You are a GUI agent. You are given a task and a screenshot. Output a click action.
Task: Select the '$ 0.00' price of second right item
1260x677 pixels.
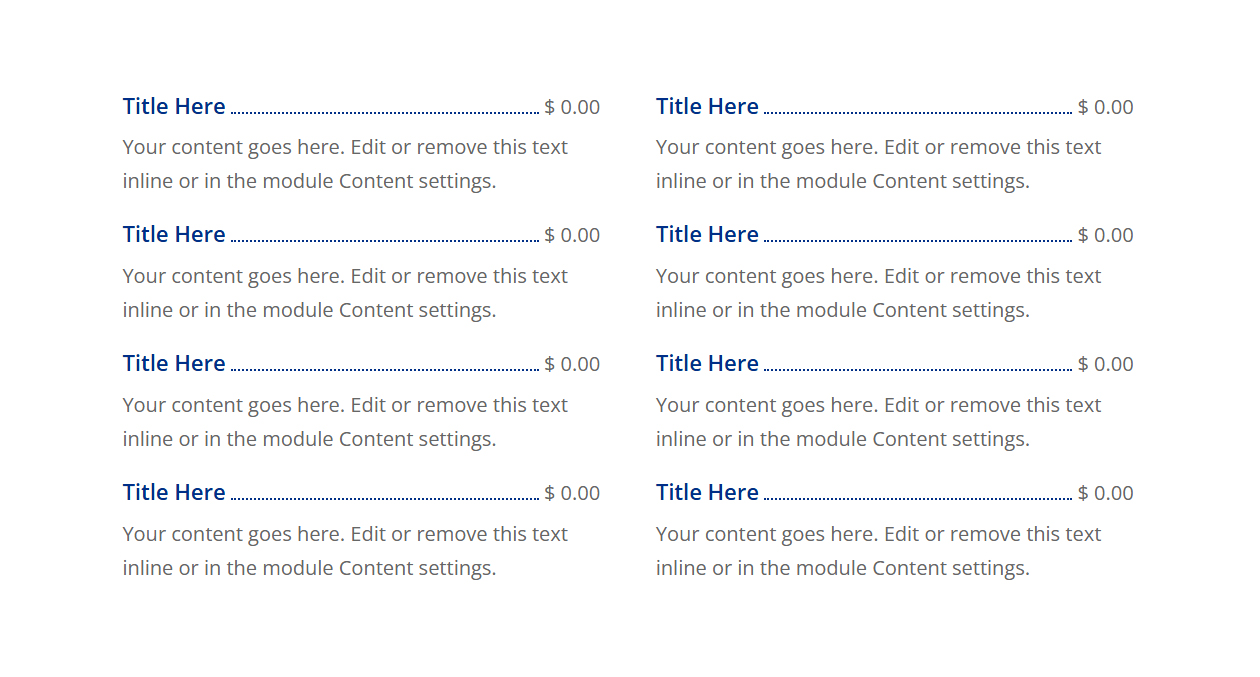pyautogui.click(x=1106, y=235)
